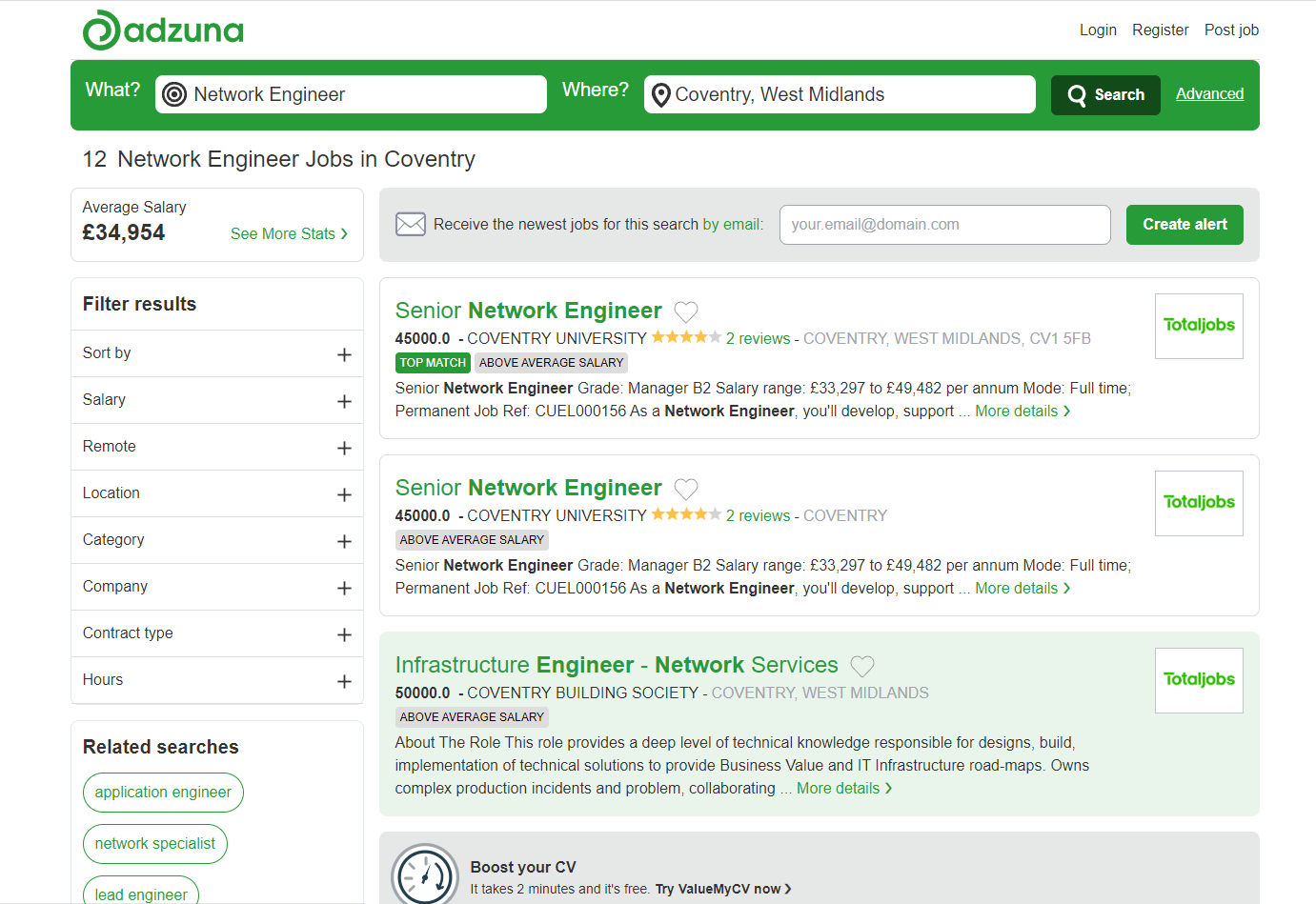Click the Totaljobs logo on first listing
1316x904 pixels.
[x=1199, y=326]
